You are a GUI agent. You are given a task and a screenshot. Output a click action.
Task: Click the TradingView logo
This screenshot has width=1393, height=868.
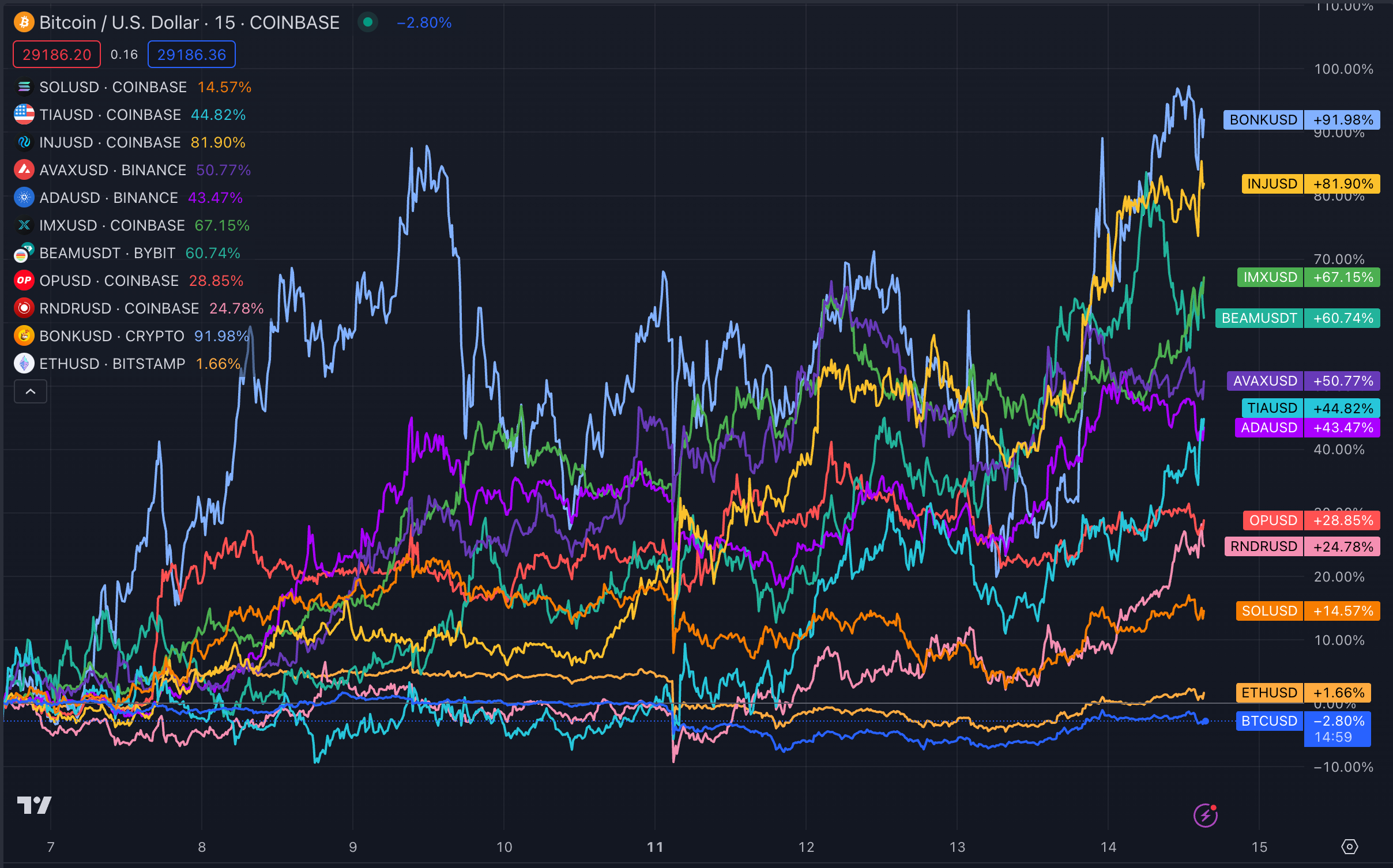(34, 805)
